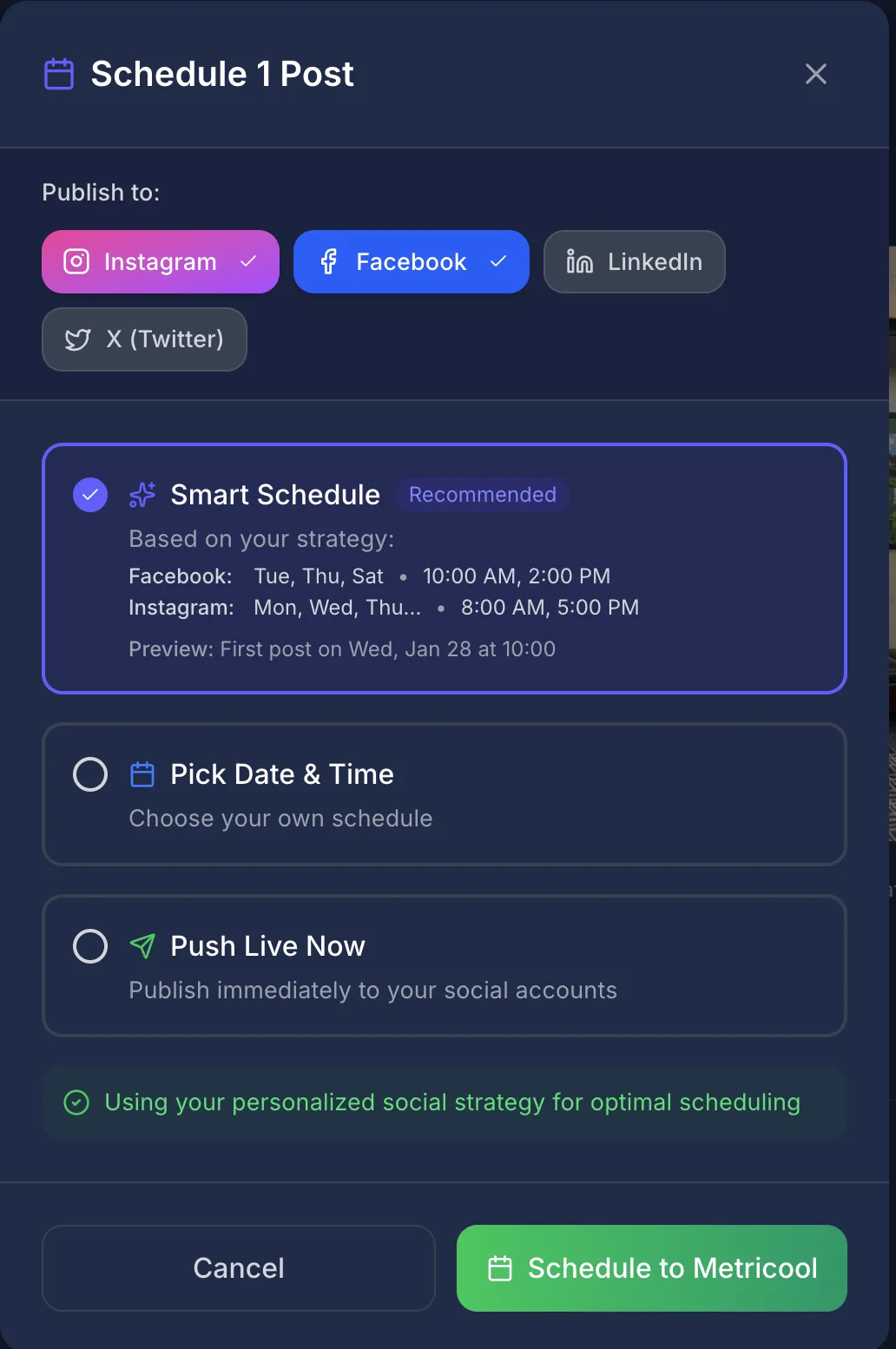Click the Recommended badge on Smart Schedule
This screenshot has height=1349, width=896.
(x=483, y=495)
